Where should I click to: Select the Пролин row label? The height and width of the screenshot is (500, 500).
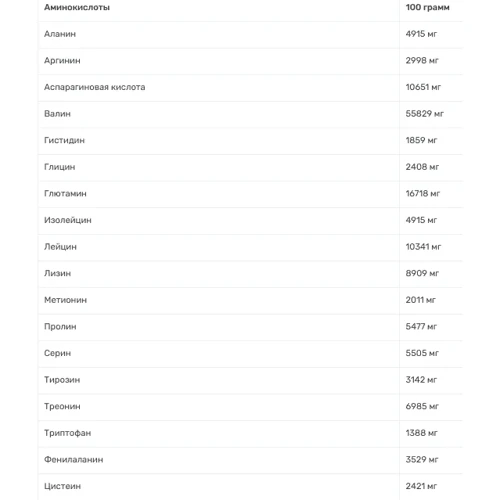(x=60, y=327)
